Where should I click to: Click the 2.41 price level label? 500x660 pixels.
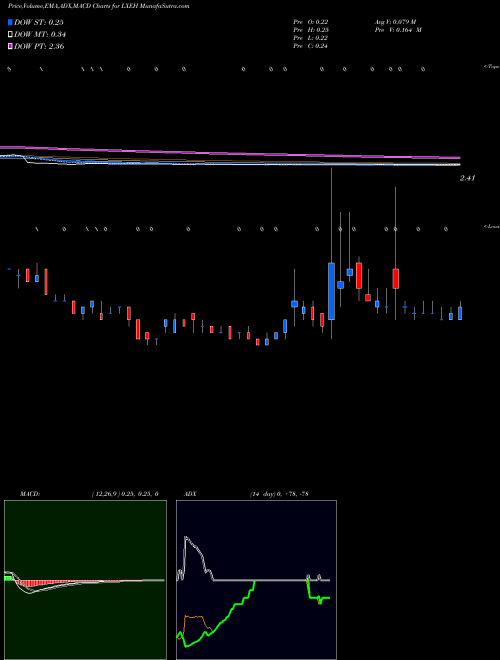point(467,178)
